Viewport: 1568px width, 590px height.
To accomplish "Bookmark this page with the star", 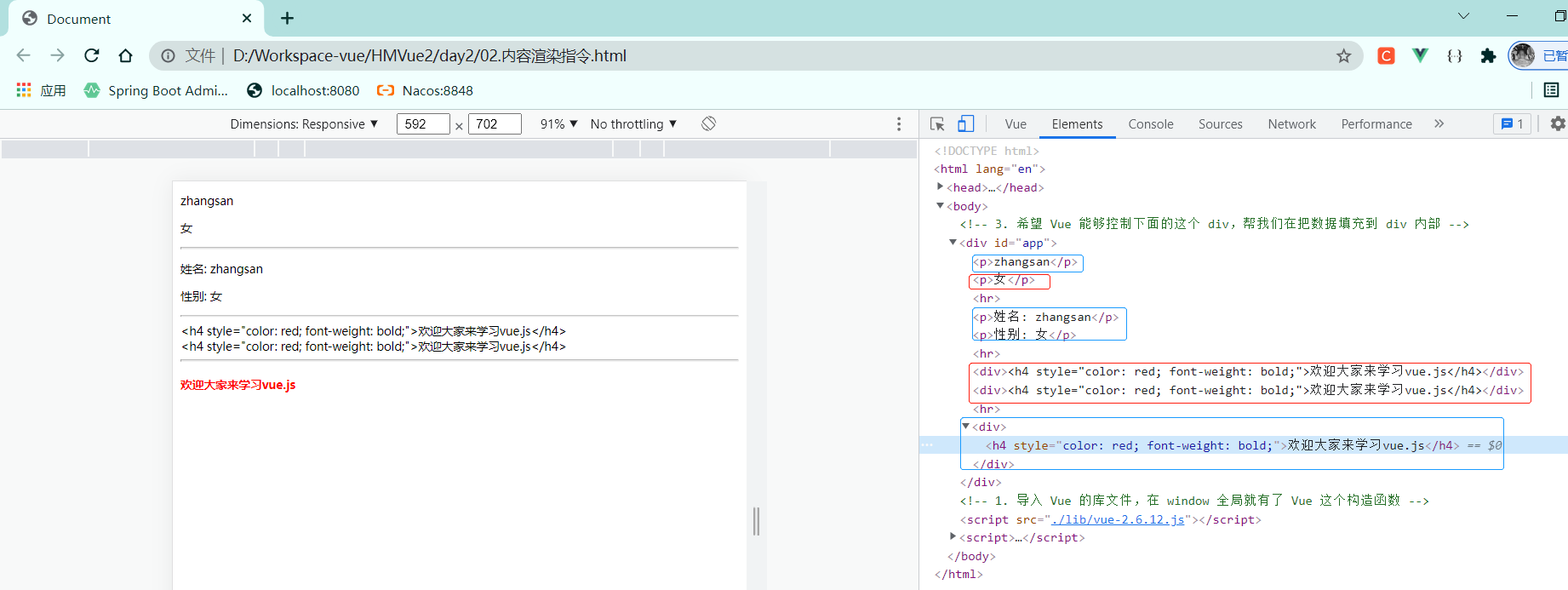I will click(x=1343, y=56).
